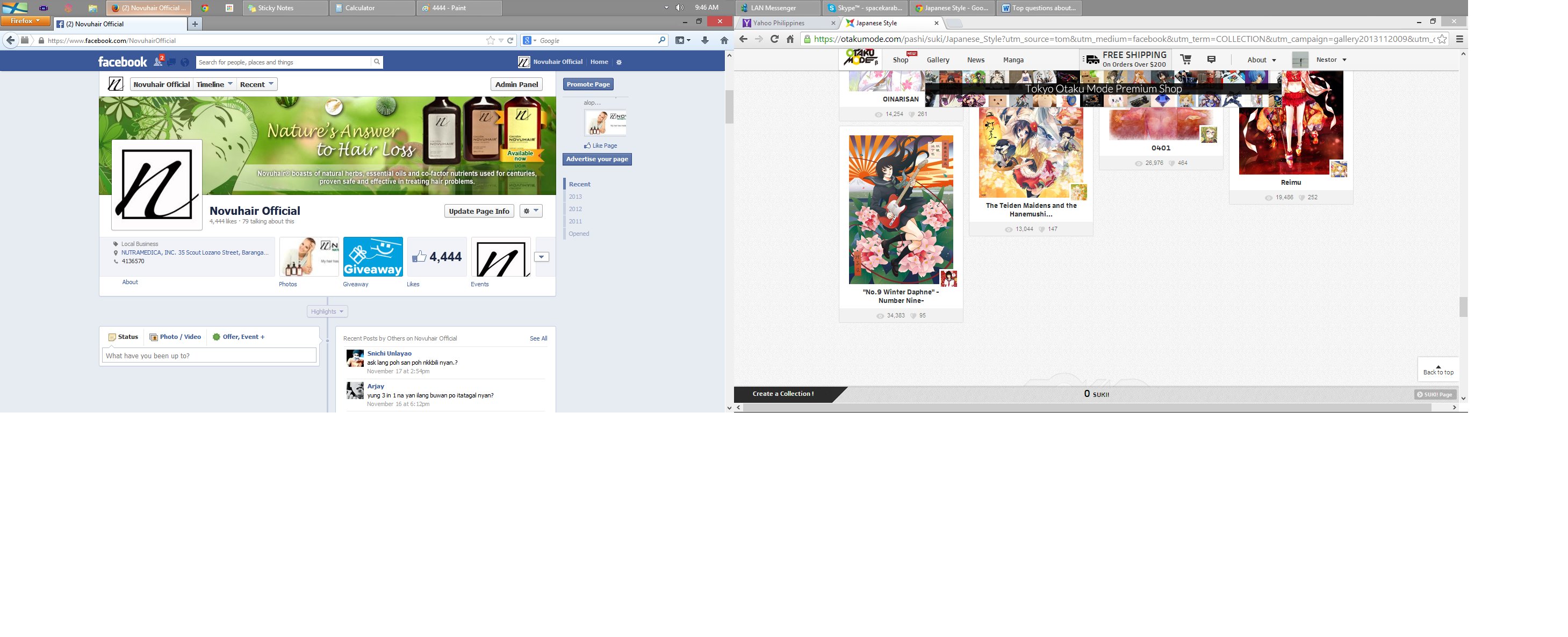1568x637 pixels.
Task: Close the Japanese Style tab
Action: point(937,23)
